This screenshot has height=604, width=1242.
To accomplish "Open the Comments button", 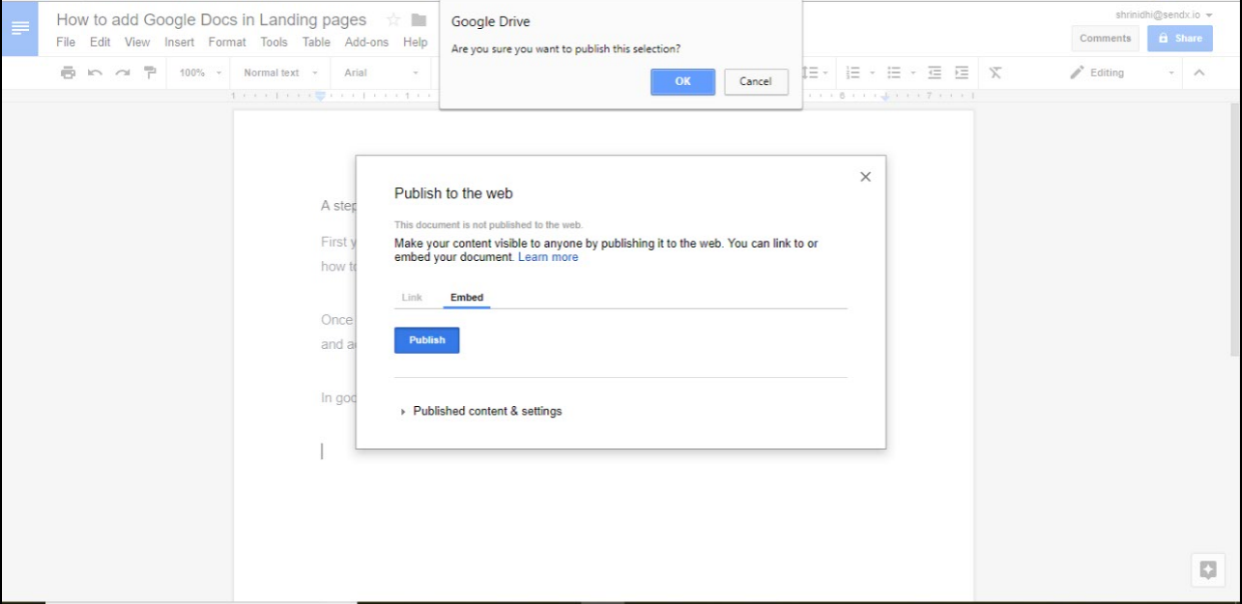I will [1105, 38].
